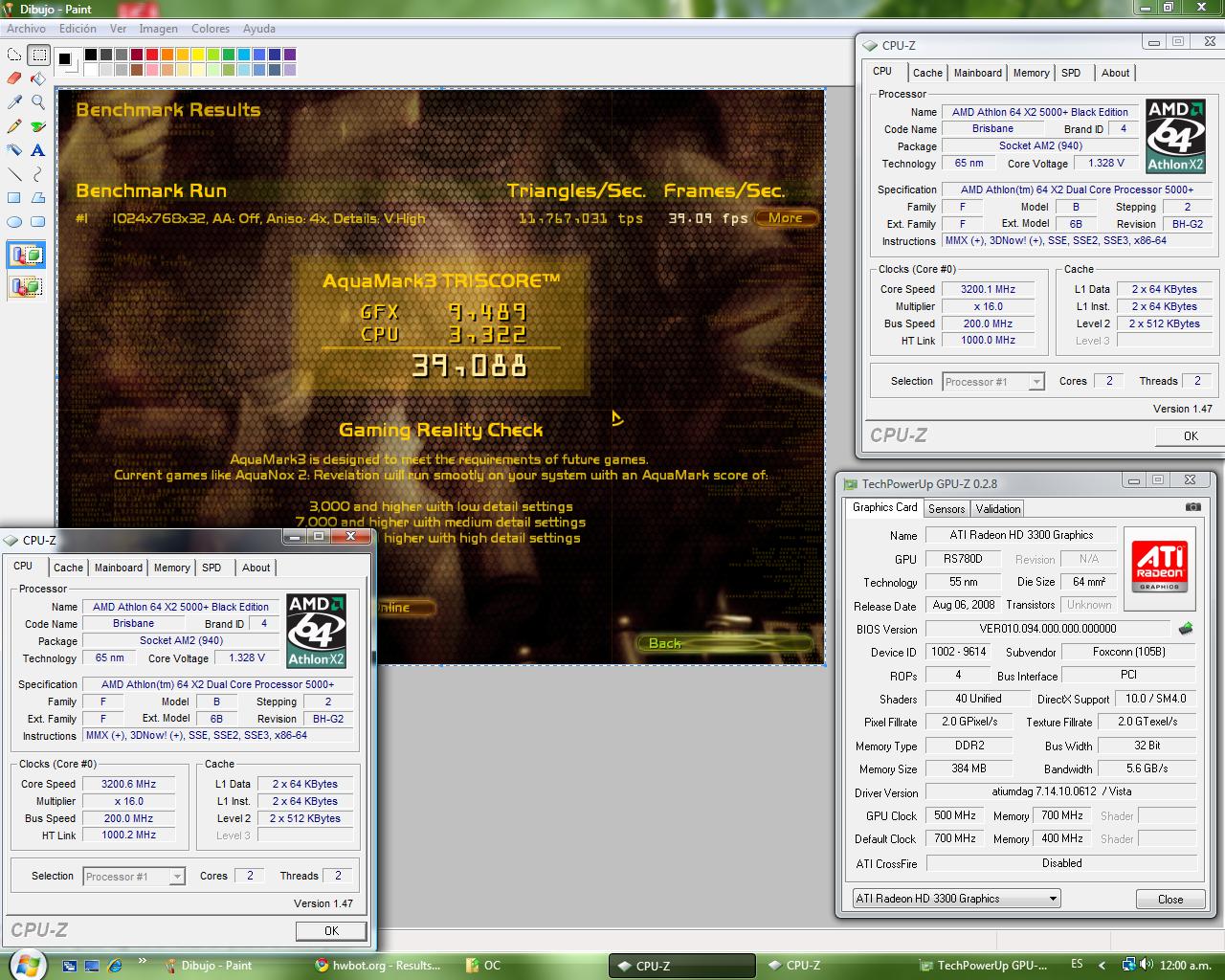1225x980 pixels.
Task: Switch to TechPowerUp GPU-Z taskbar button
Action: pos(984,966)
